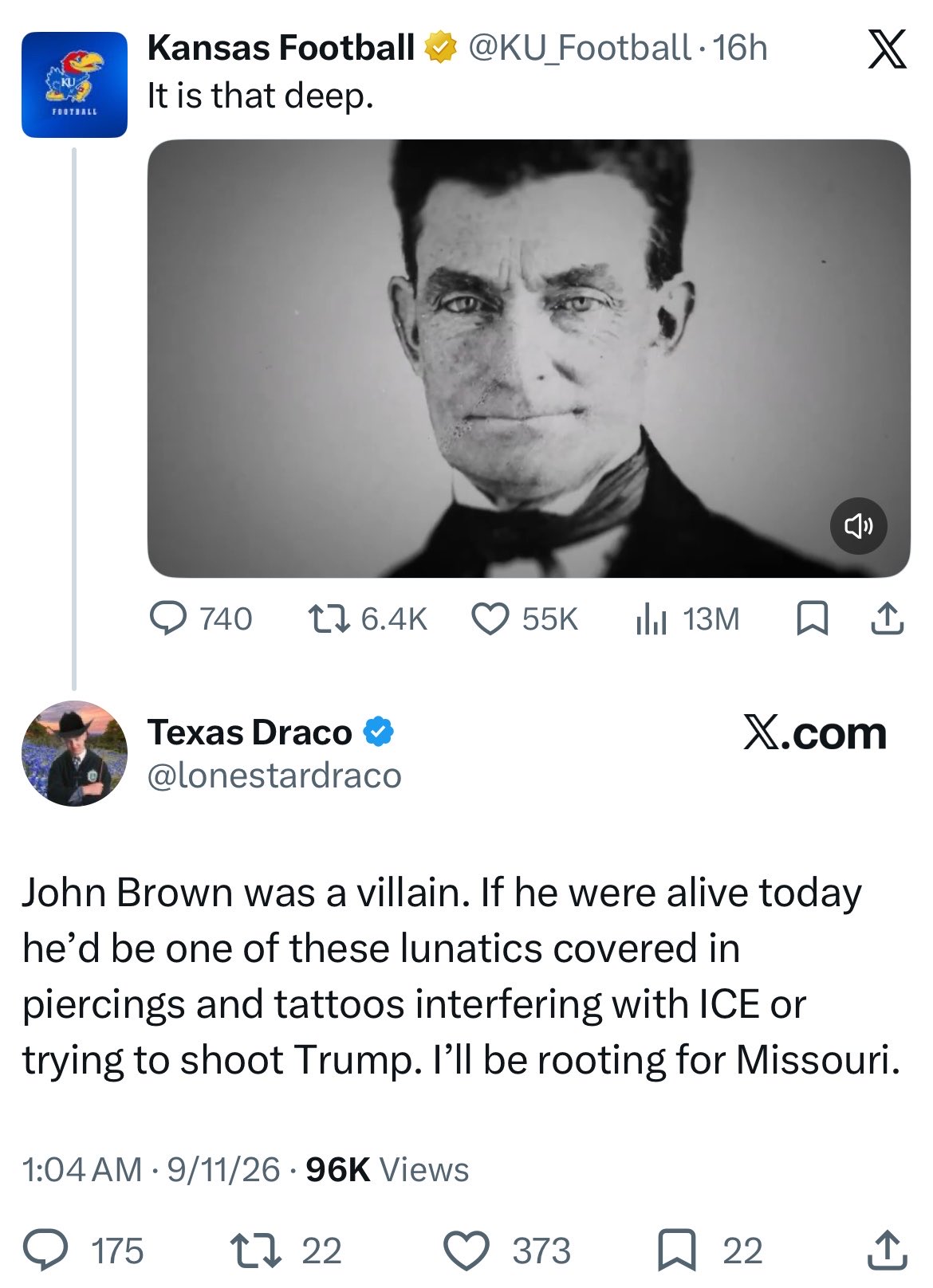The image size is (933, 1288).
Task: Open the Kansas Football profile avatar
Action: click(74, 84)
